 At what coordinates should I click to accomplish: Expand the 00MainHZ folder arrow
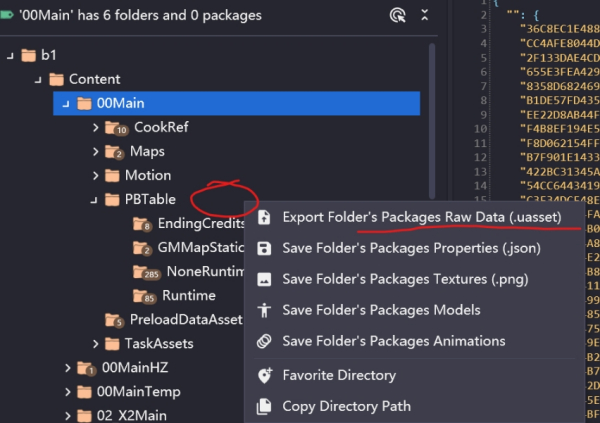click(68, 368)
